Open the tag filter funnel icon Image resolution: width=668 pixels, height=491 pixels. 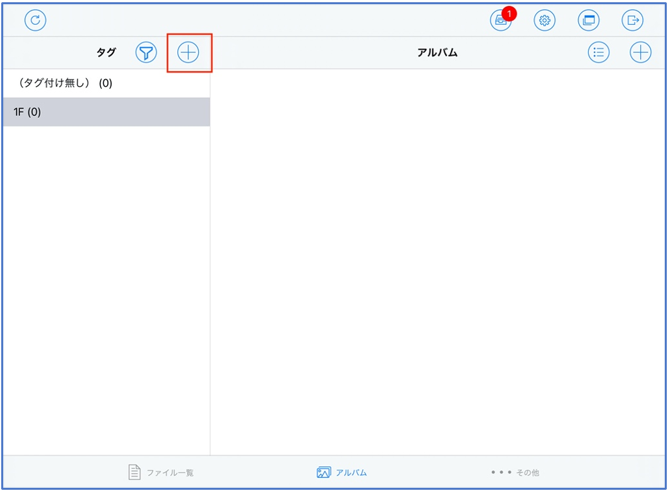[x=146, y=53]
